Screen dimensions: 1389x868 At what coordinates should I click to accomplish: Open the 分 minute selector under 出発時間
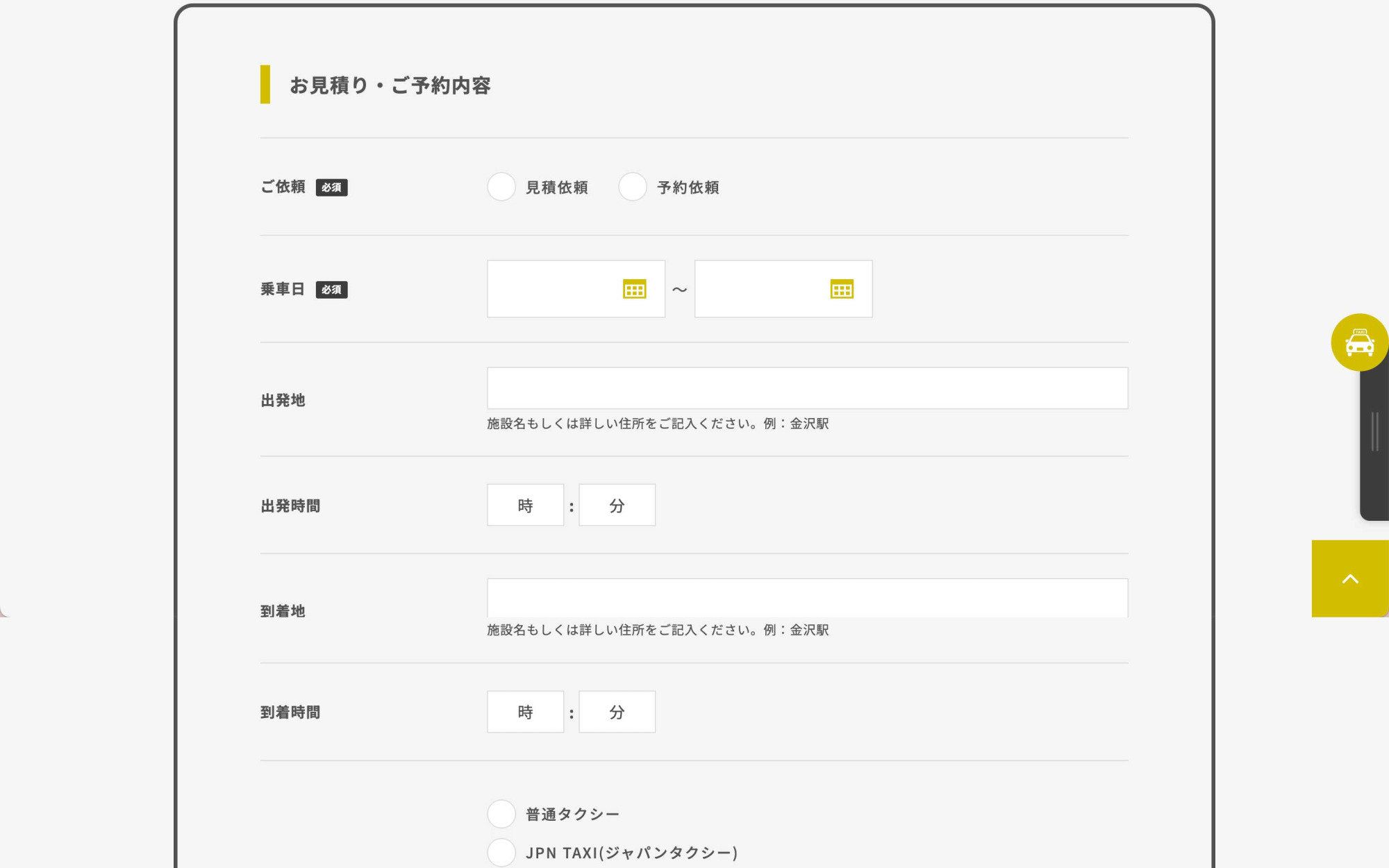[617, 505]
